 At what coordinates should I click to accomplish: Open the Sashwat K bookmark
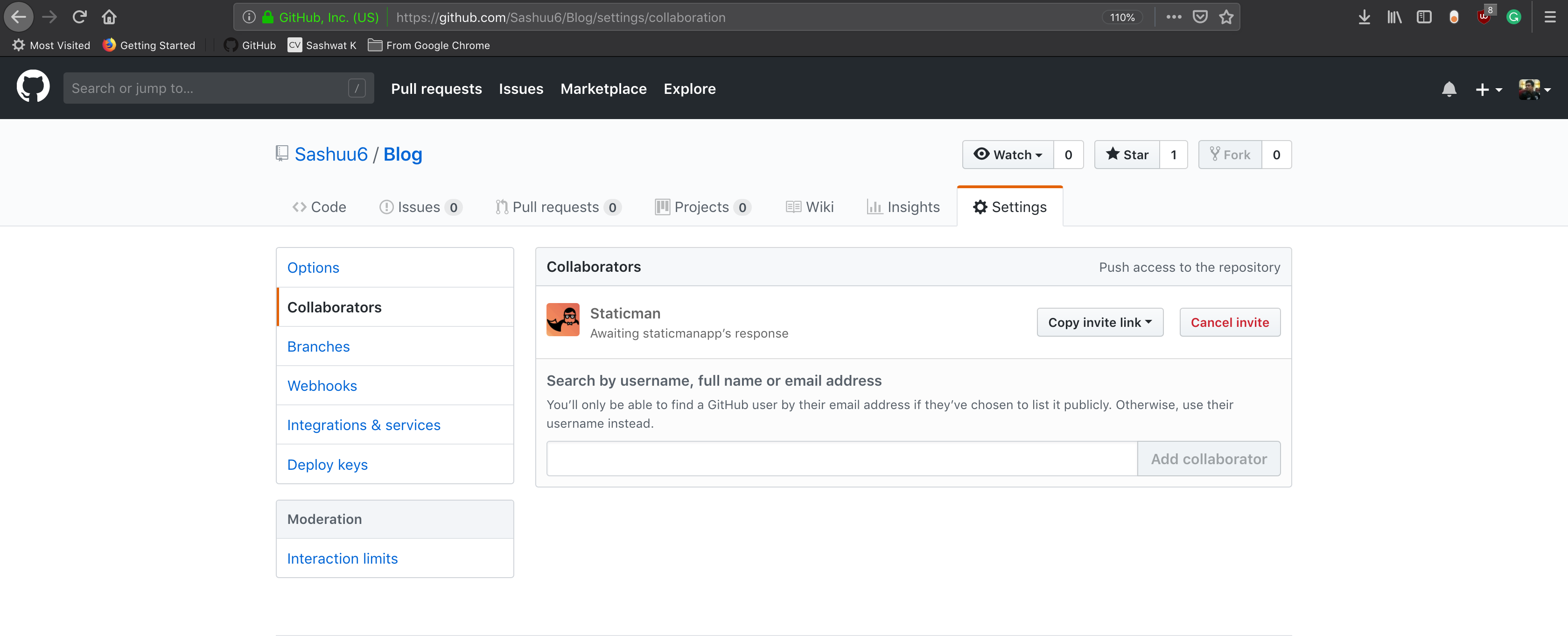tap(322, 45)
